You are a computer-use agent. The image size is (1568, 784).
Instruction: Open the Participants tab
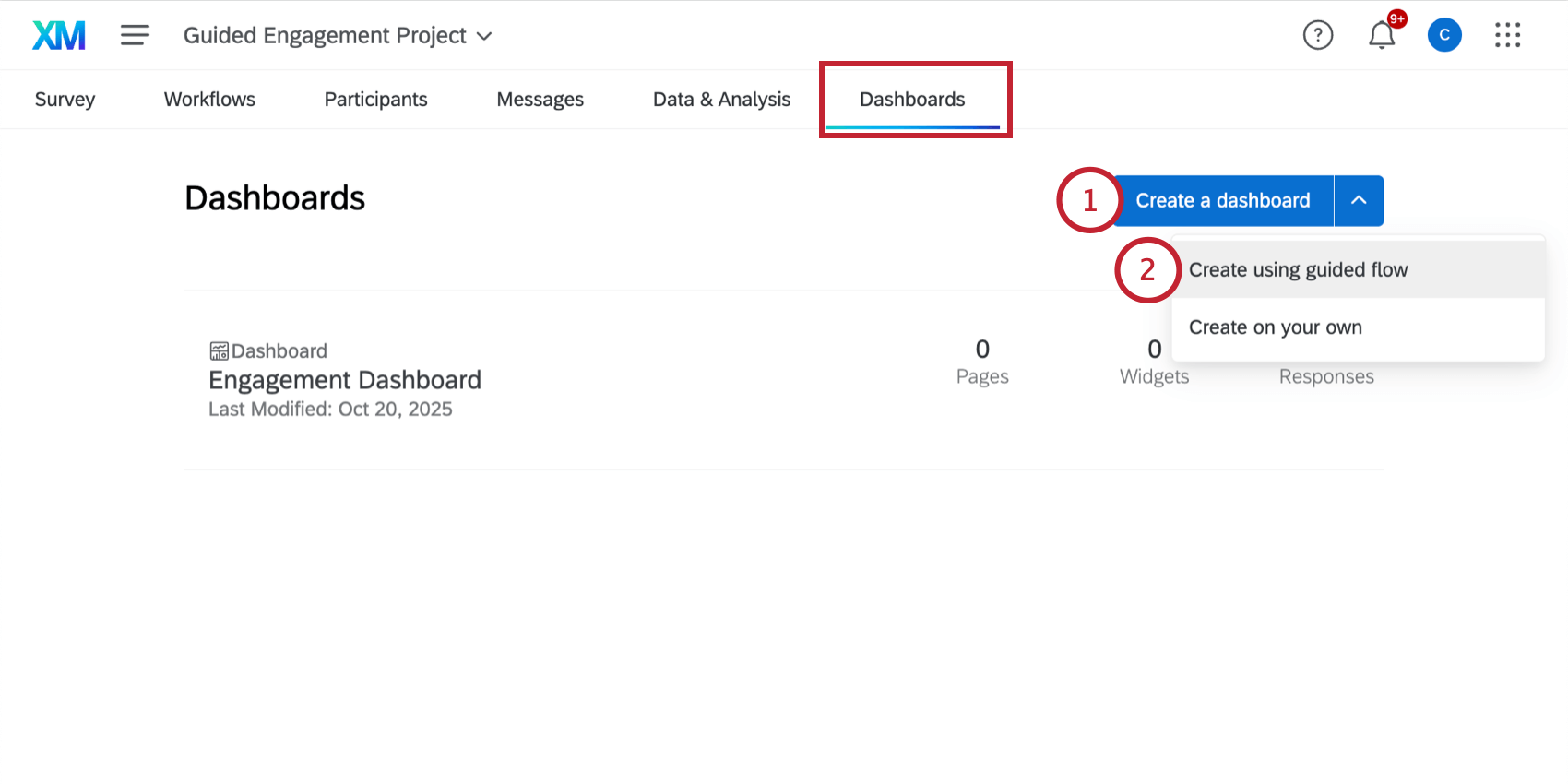(x=375, y=99)
